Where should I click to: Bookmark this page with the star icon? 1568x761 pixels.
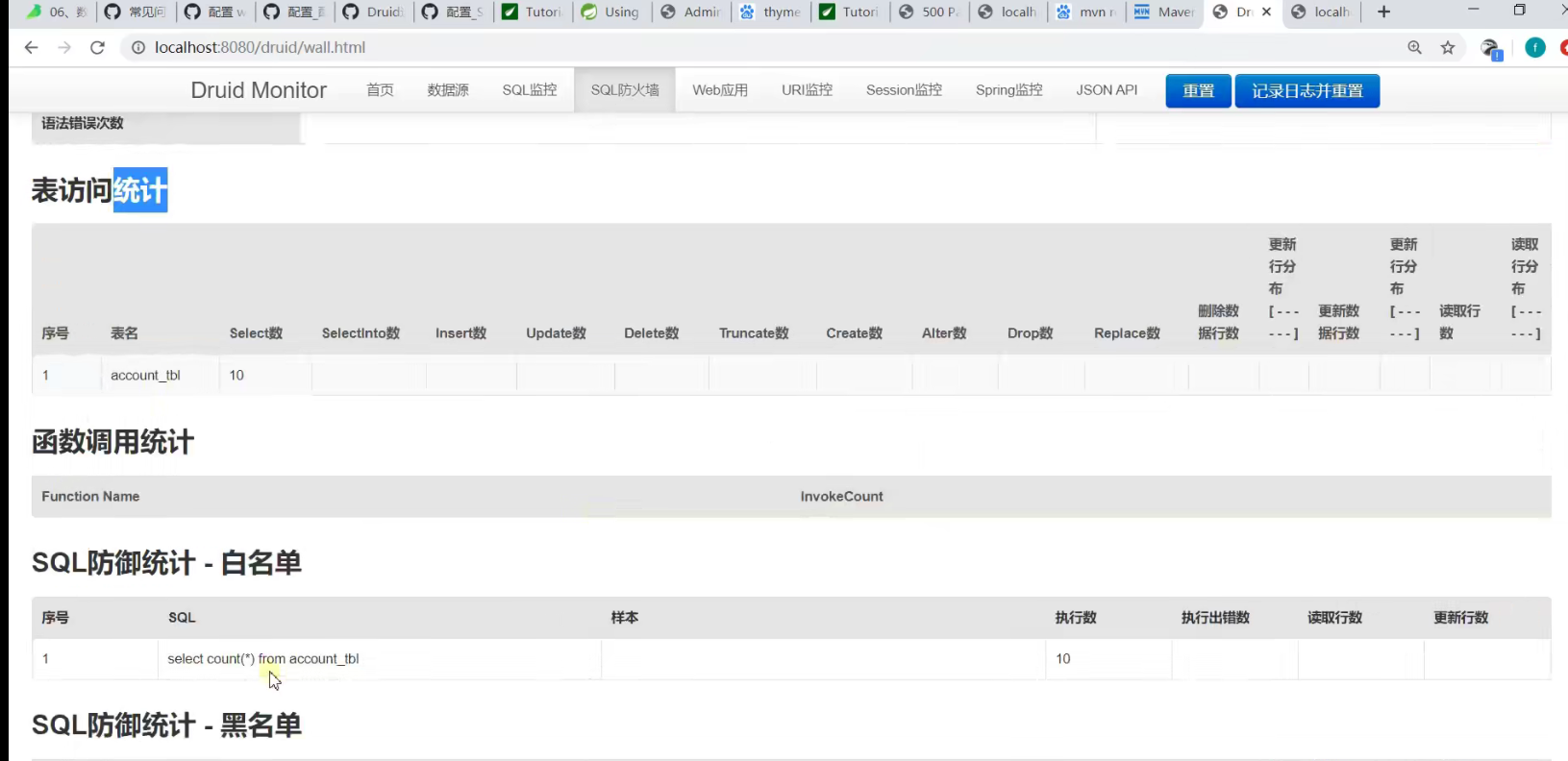1448,47
